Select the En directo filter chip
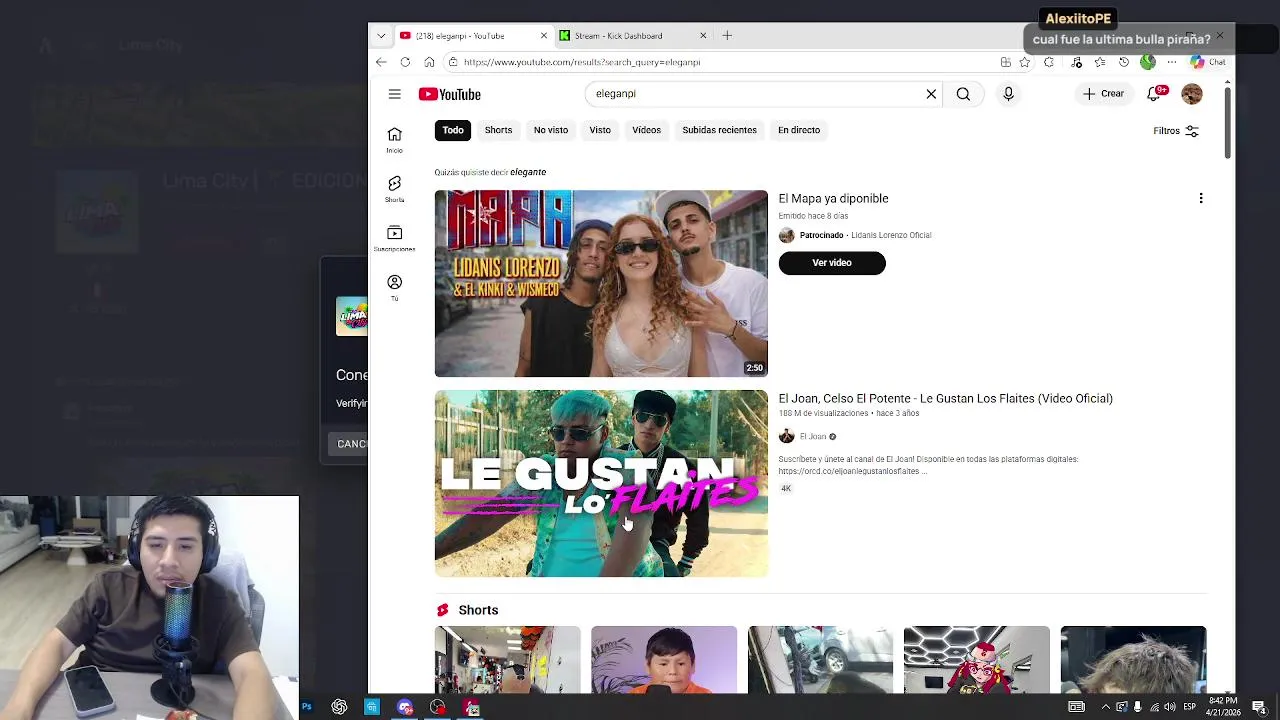 [x=799, y=130]
